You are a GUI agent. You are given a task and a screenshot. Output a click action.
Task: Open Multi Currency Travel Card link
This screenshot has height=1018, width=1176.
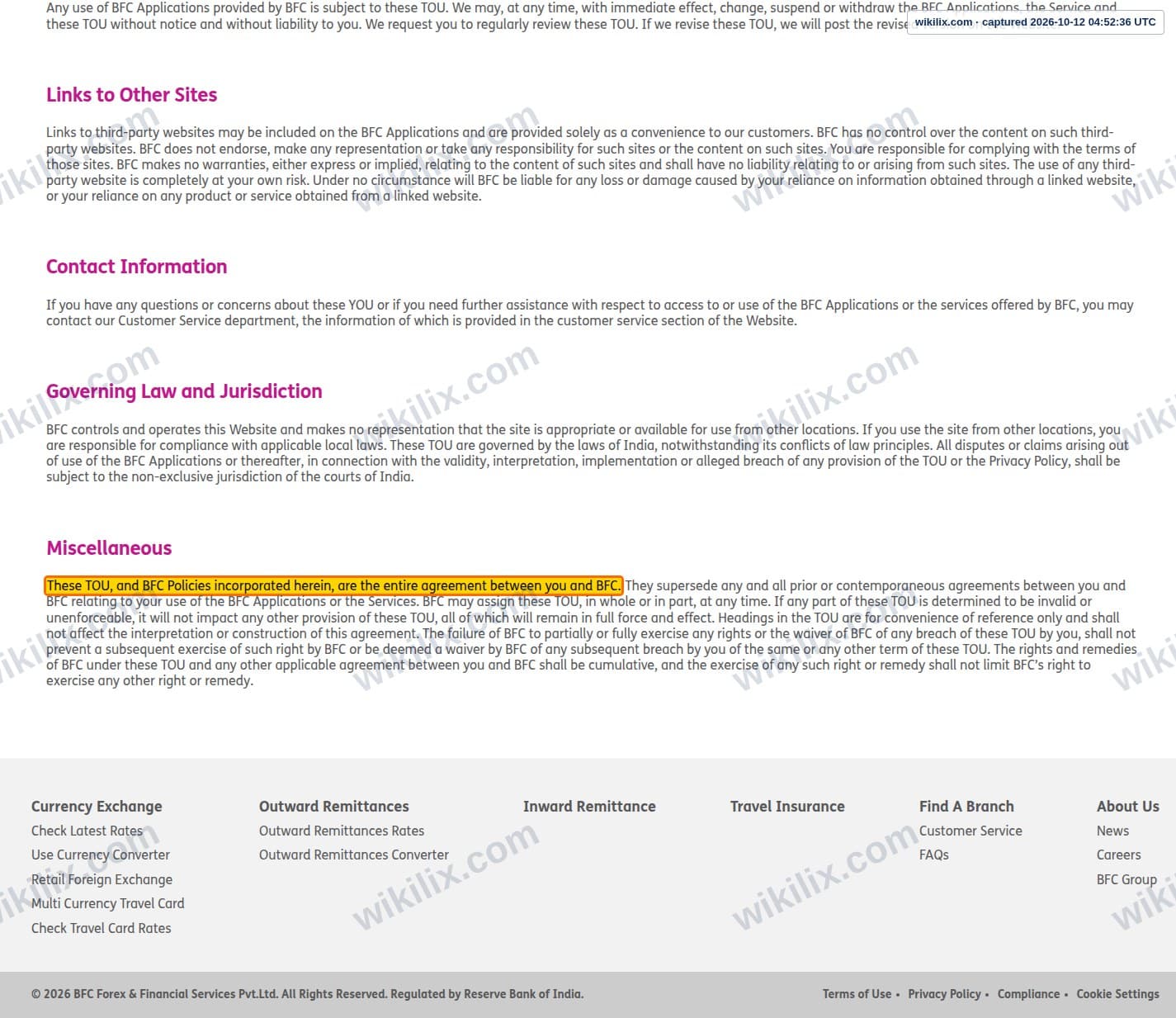[108, 903]
